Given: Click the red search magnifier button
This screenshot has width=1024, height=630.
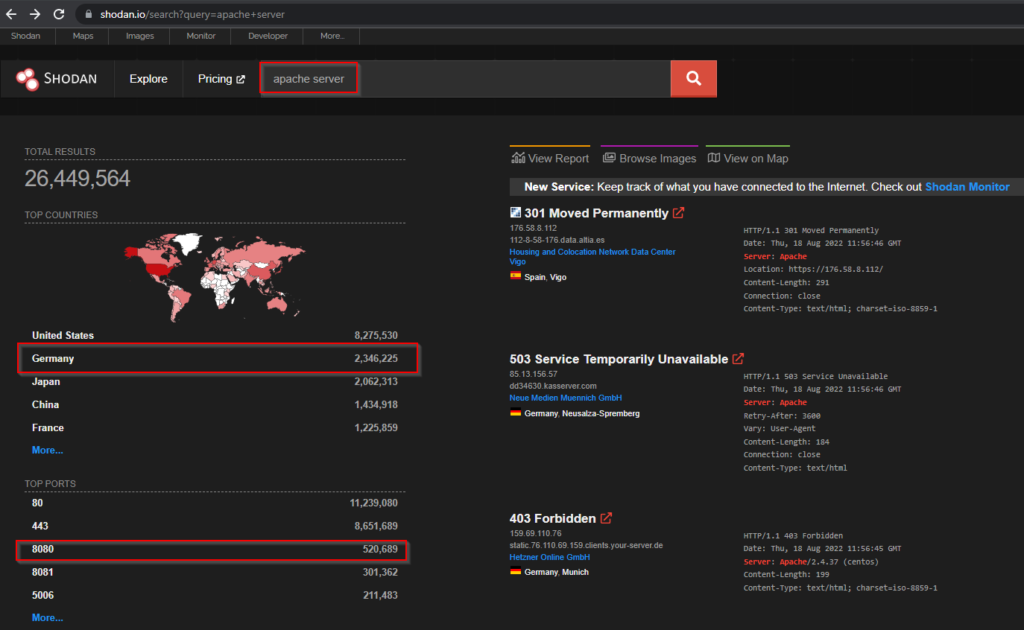Looking at the screenshot, I should click(x=693, y=79).
